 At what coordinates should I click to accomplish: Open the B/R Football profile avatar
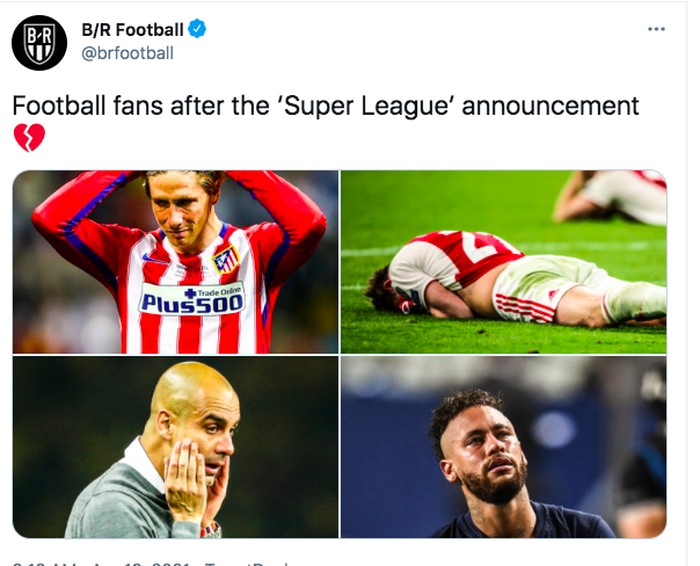[x=39, y=41]
